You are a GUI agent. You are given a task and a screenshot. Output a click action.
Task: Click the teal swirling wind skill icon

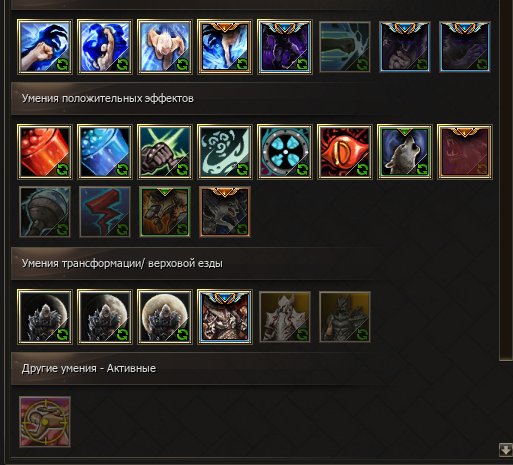click(x=225, y=152)
